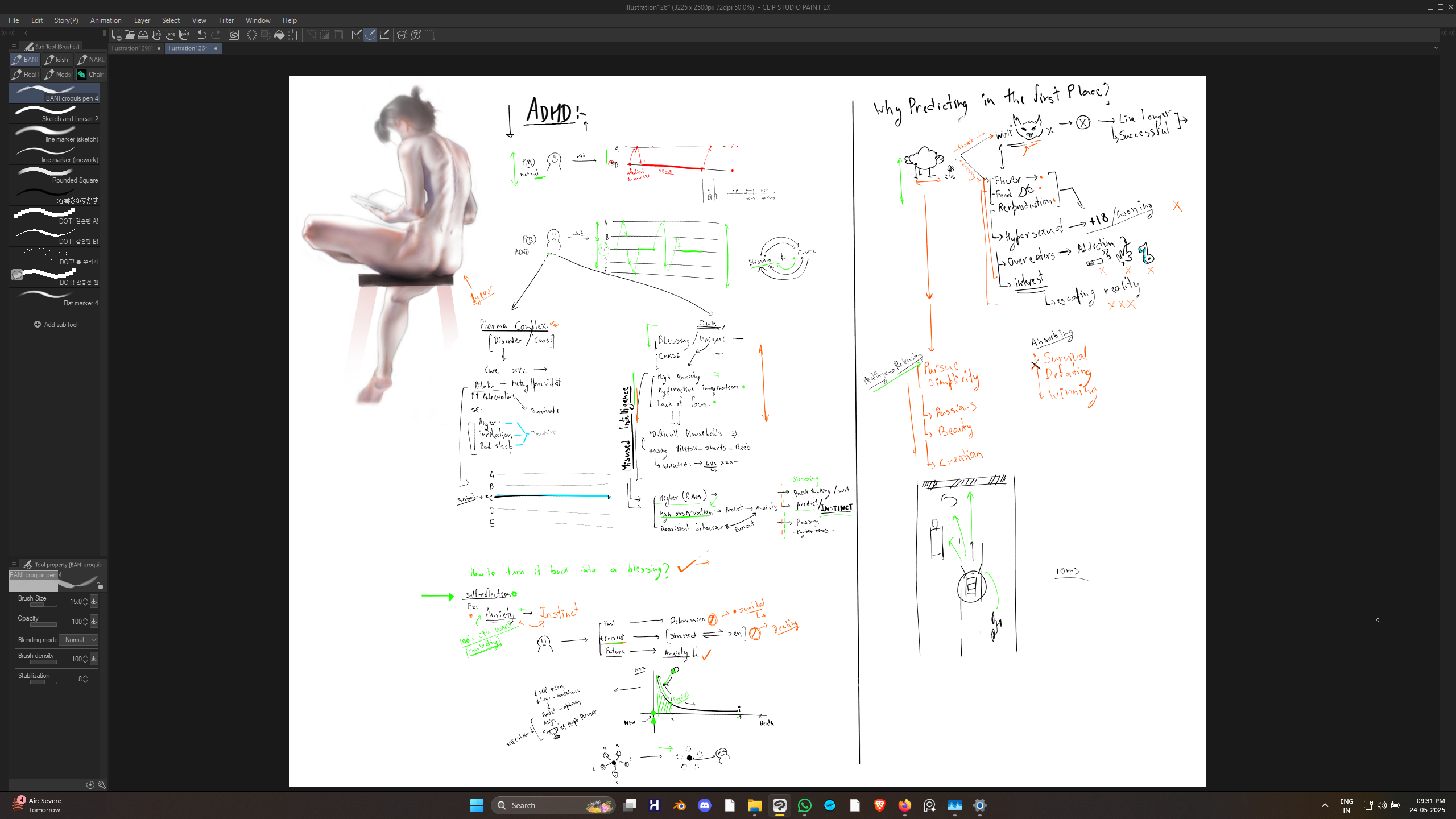Select the Chain brush group tab
1456x819 pixels.
(91, 74)
